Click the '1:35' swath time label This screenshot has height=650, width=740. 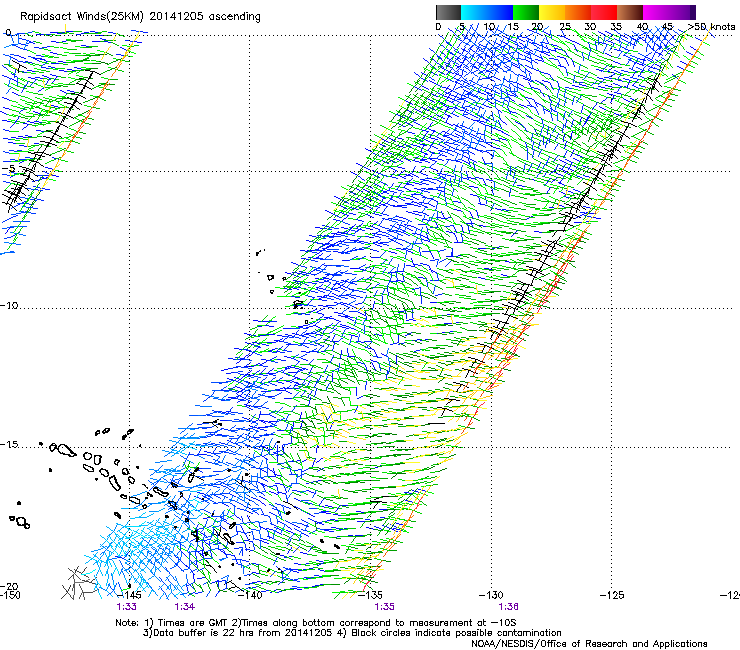click(384, 607)
